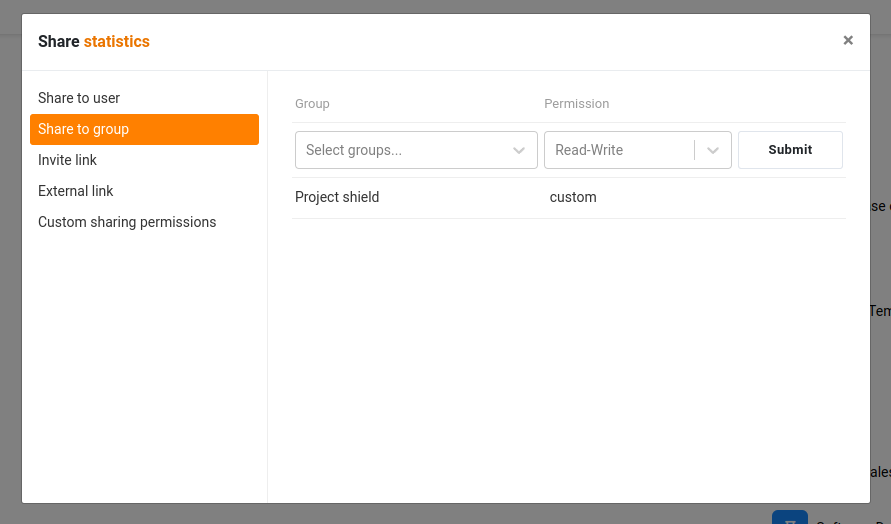Click the orange statistics title text
The width and height of the screenshot is (891, 524).
[x=116, y=41]
